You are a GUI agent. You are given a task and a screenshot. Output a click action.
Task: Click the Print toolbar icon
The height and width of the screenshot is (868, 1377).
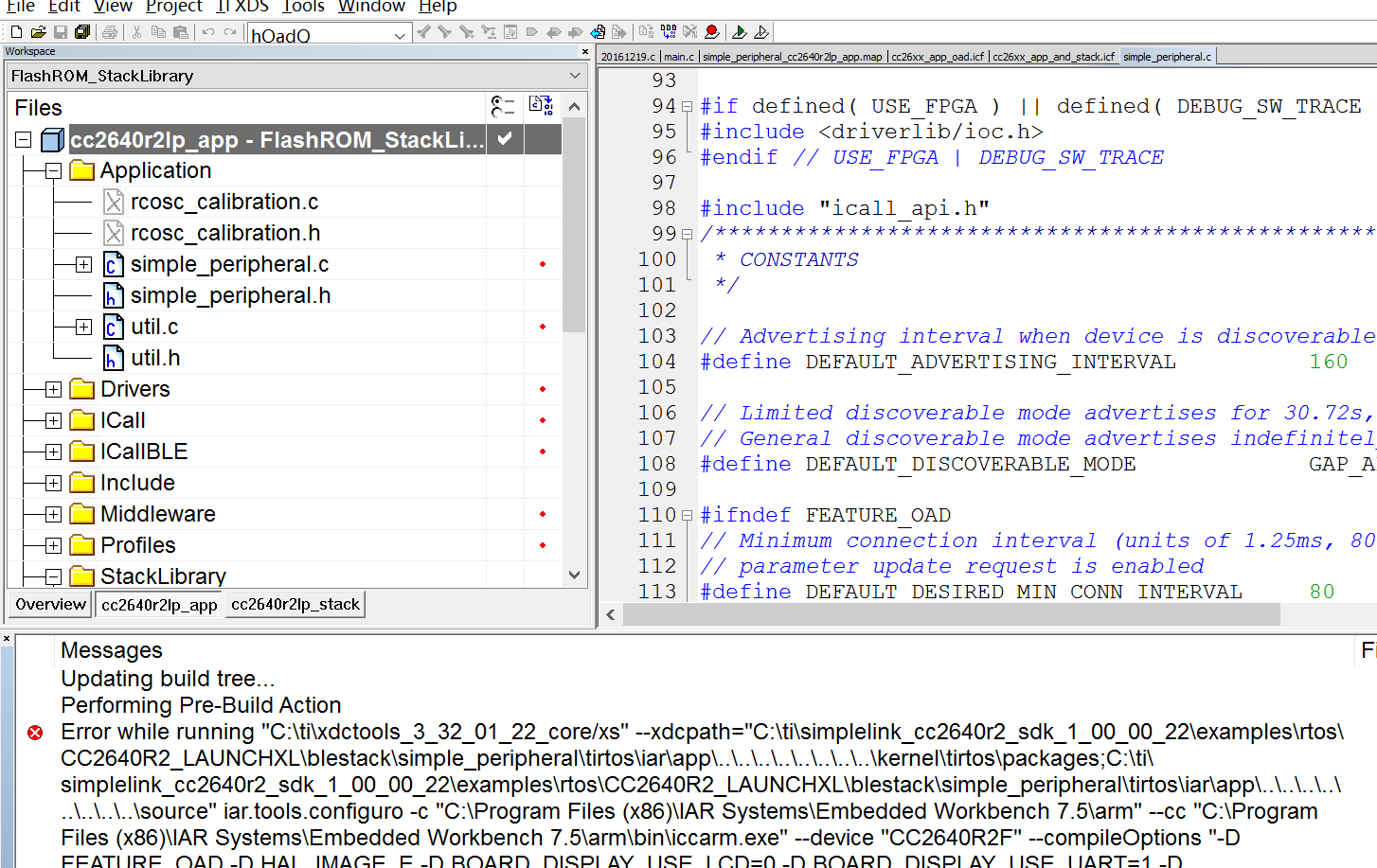(x=110, y=32)
